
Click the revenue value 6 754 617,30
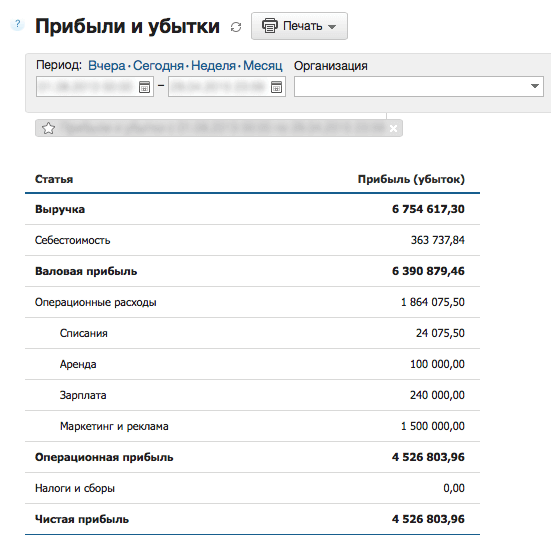point(428,209)
